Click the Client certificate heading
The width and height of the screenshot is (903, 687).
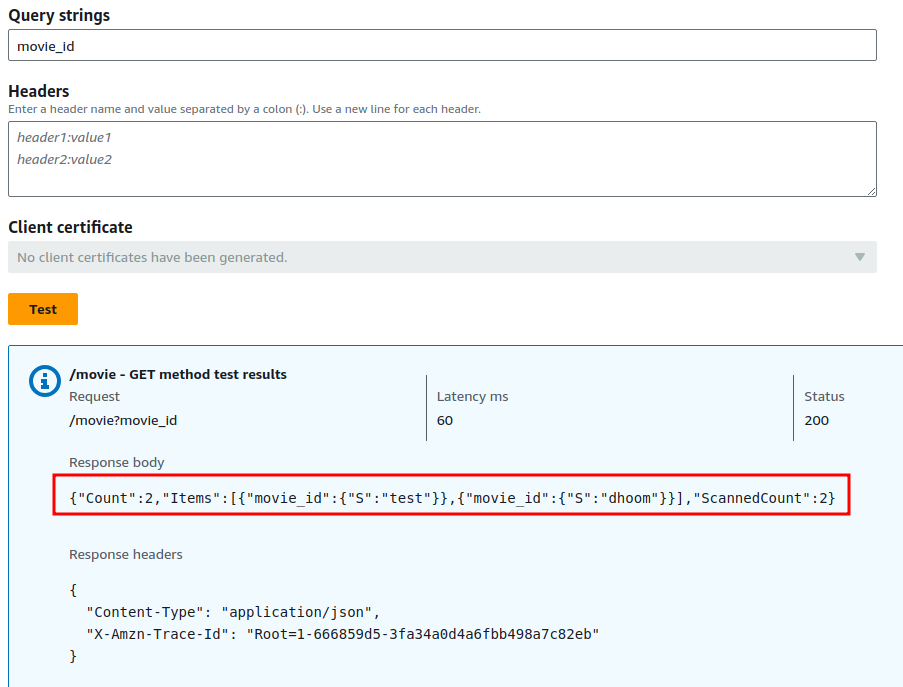point(70,227)
